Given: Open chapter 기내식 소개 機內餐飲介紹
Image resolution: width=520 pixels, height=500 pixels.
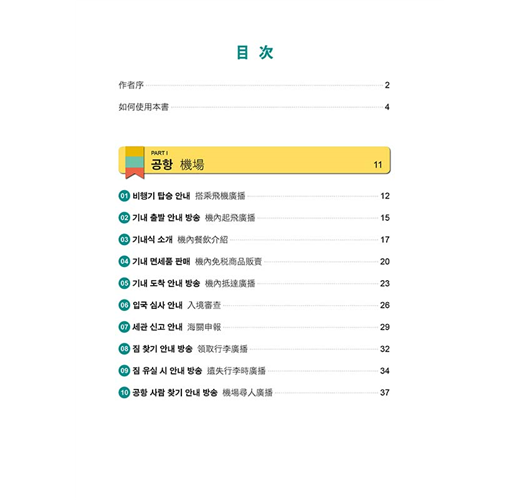Looking at the screenshot, I should (254, 239).
